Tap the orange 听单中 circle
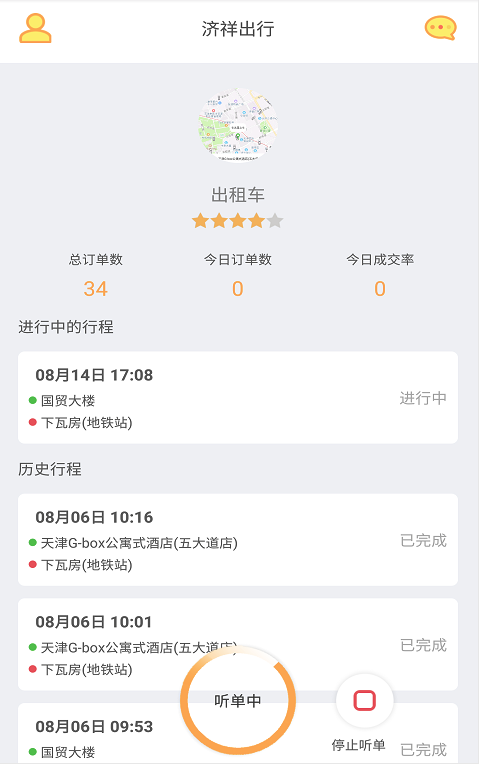 pos(238,701)
